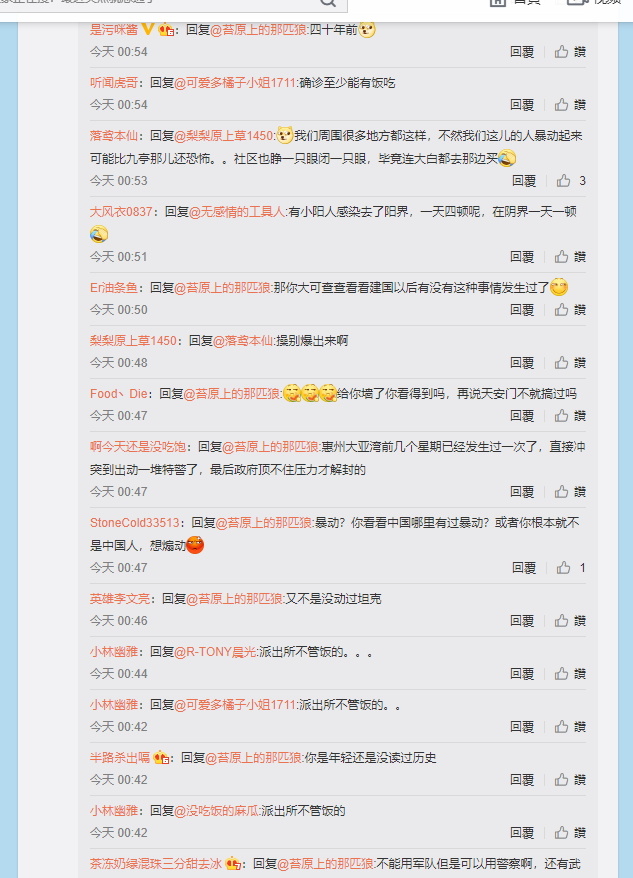The height and width of the screenshot is (878, 633).
Task: Open mention @R-TONY晨光
Action: coord(215,652)
